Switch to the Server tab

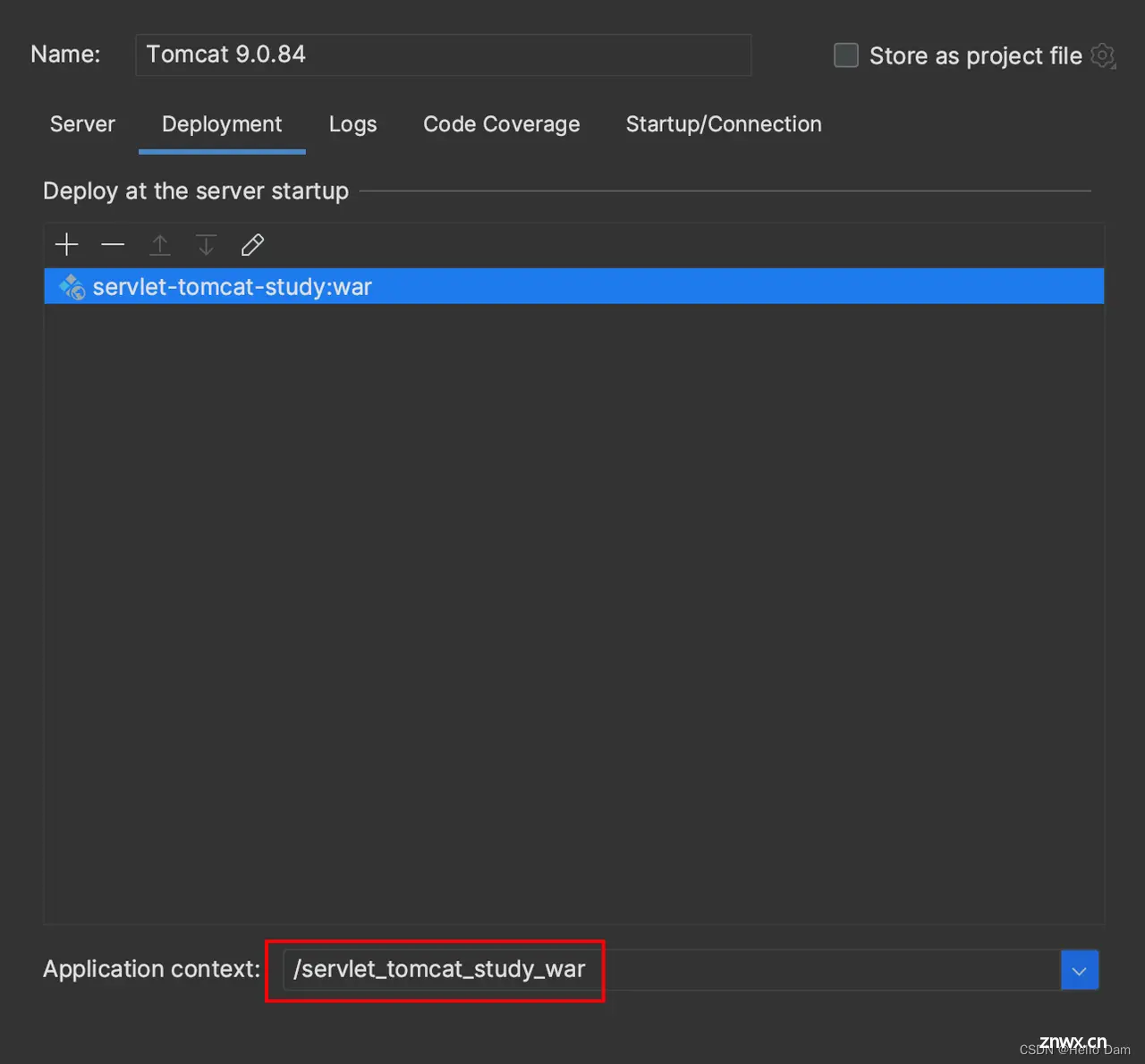coord(82,124)
